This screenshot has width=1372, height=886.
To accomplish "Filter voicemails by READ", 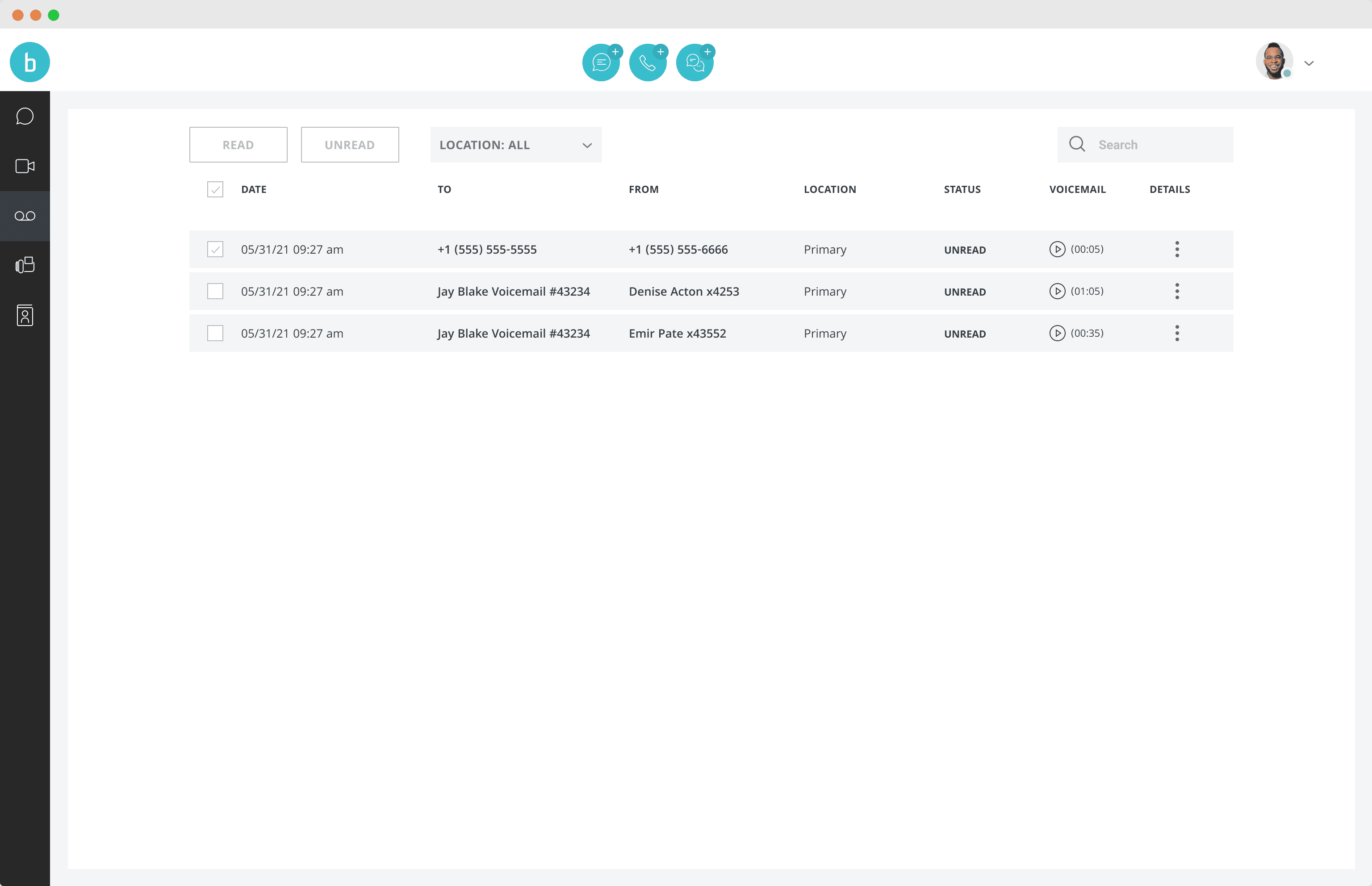I will point(238,145).
